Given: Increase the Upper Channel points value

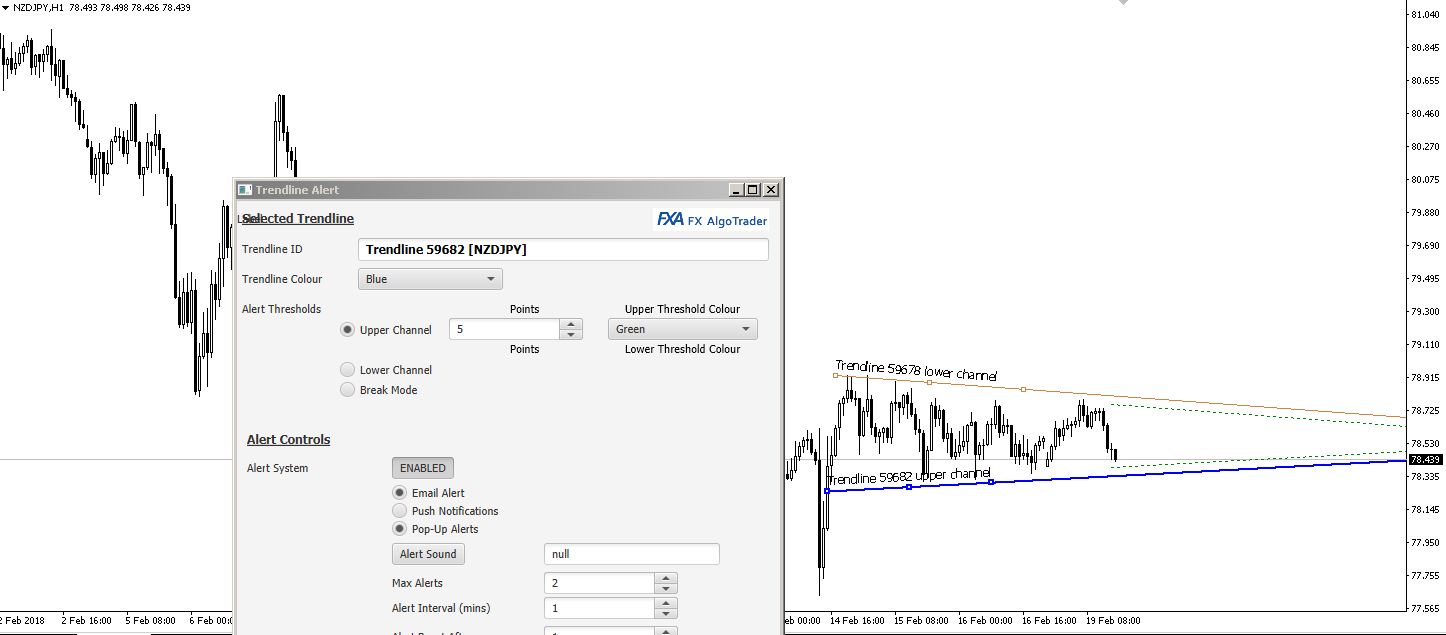Looking at the screenshot, I should coord(571,324).
